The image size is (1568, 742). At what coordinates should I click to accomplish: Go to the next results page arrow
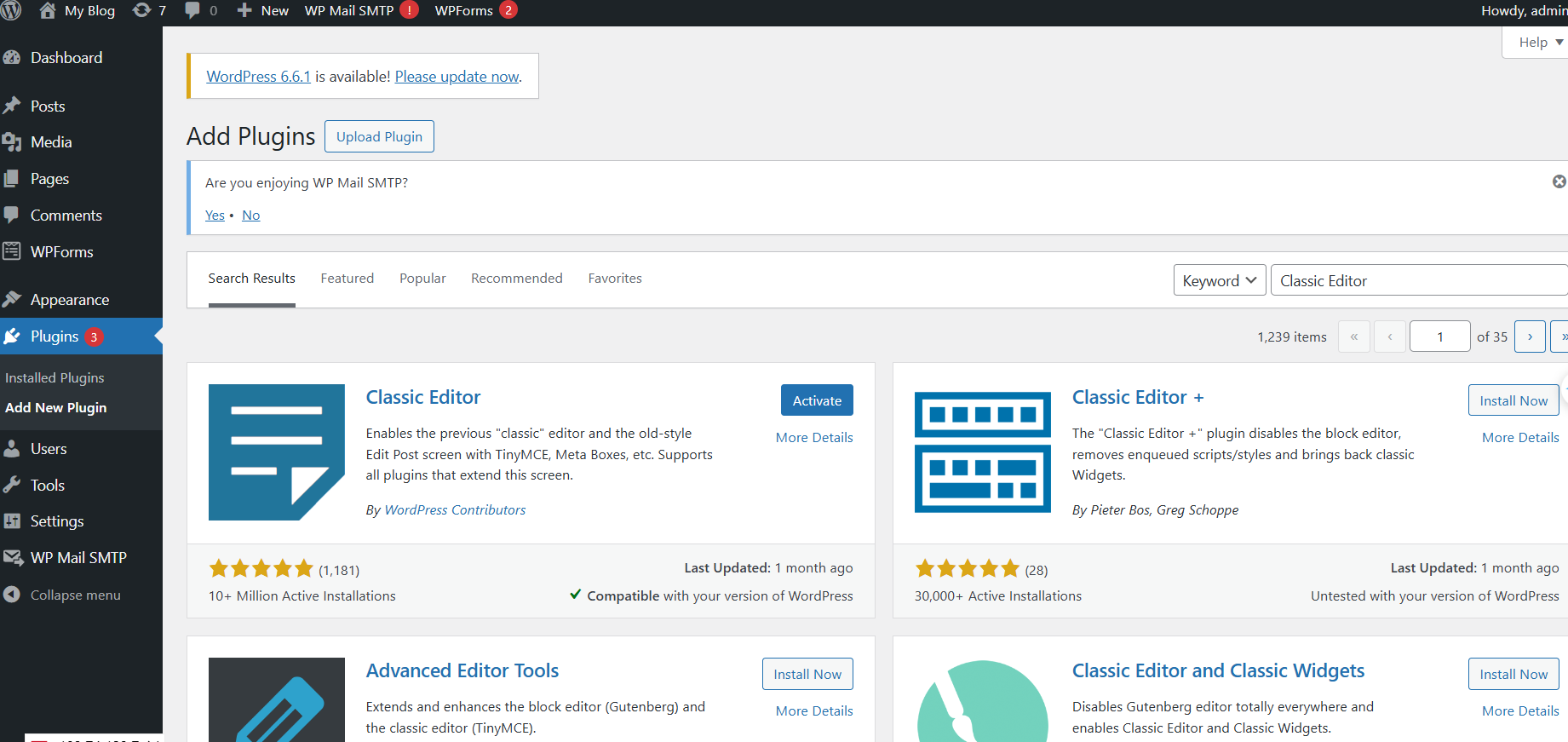tap(1530, 336)
